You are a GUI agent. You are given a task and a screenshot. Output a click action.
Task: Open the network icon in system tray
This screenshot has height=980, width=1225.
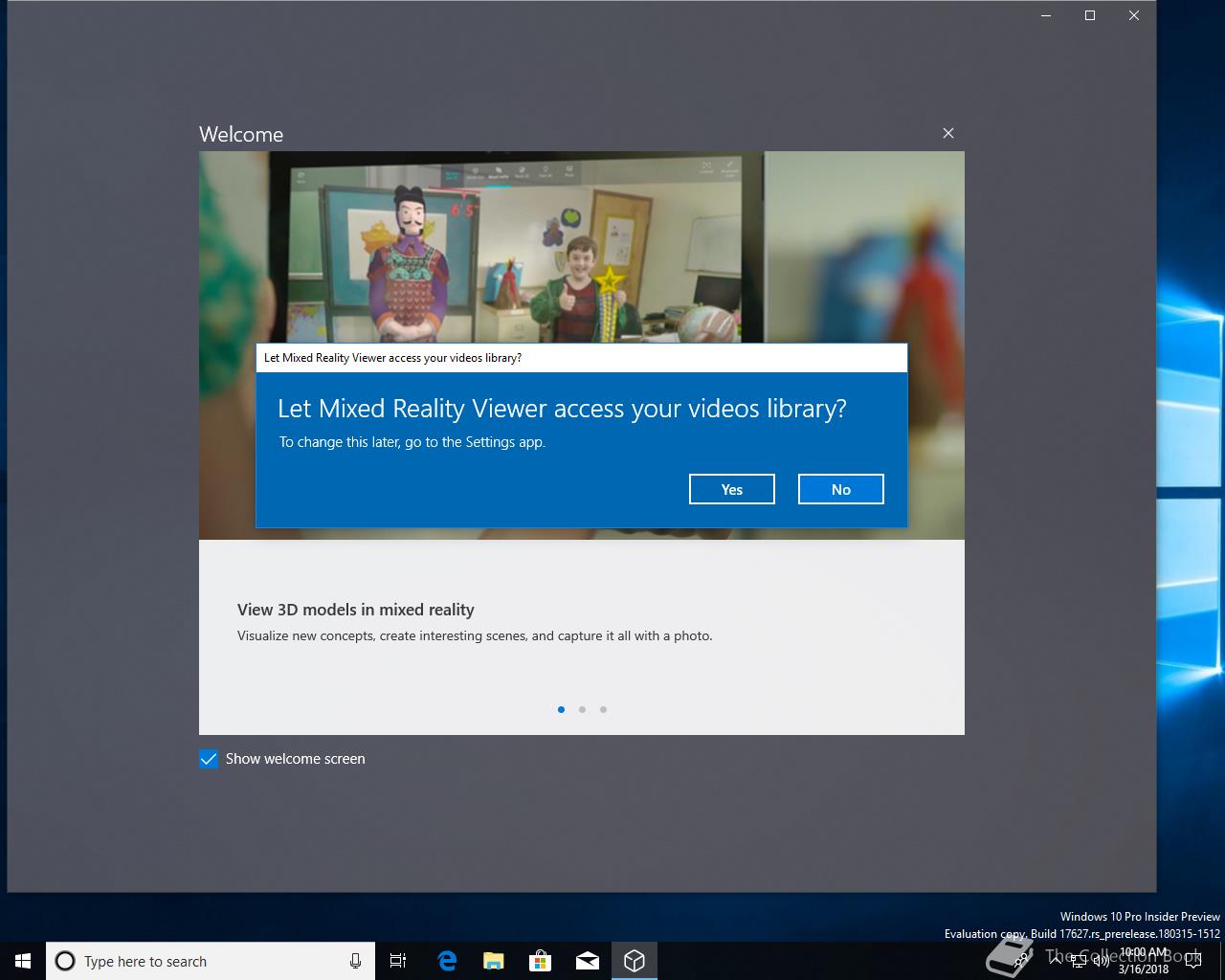click(1078, 962)
